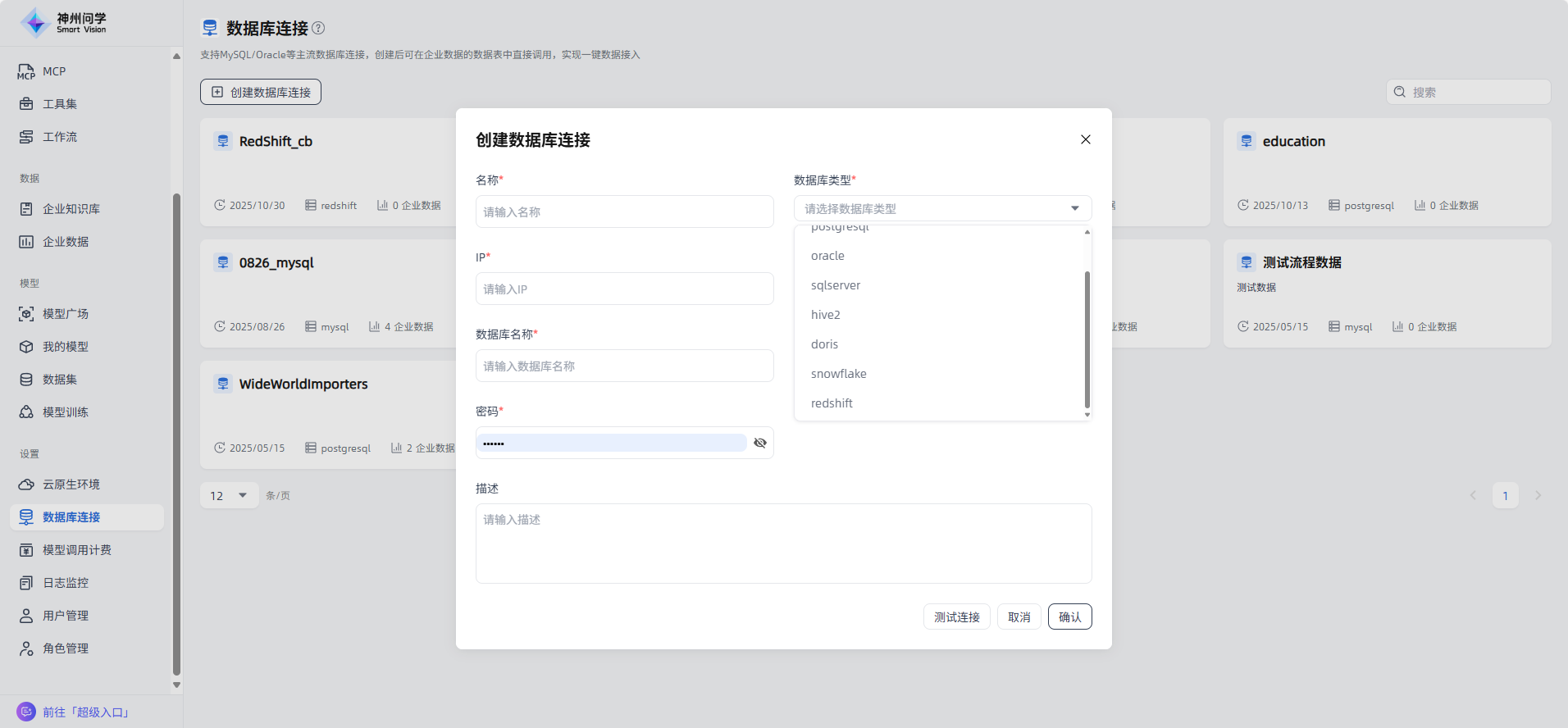Click the help icon beside 数据库连接 title
The height and width of the screenshot is (728, 1568).
pyautogui.click(x=319, y=28)
